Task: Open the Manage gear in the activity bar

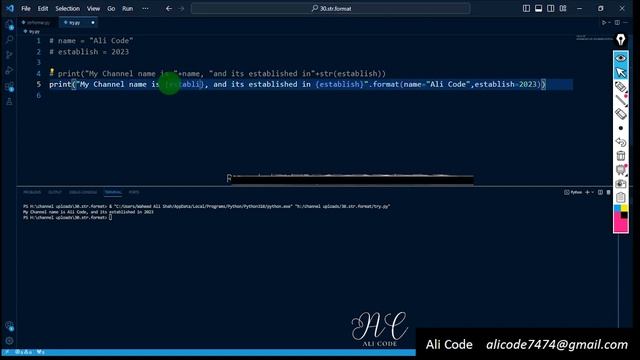Action: coord(9,341)
